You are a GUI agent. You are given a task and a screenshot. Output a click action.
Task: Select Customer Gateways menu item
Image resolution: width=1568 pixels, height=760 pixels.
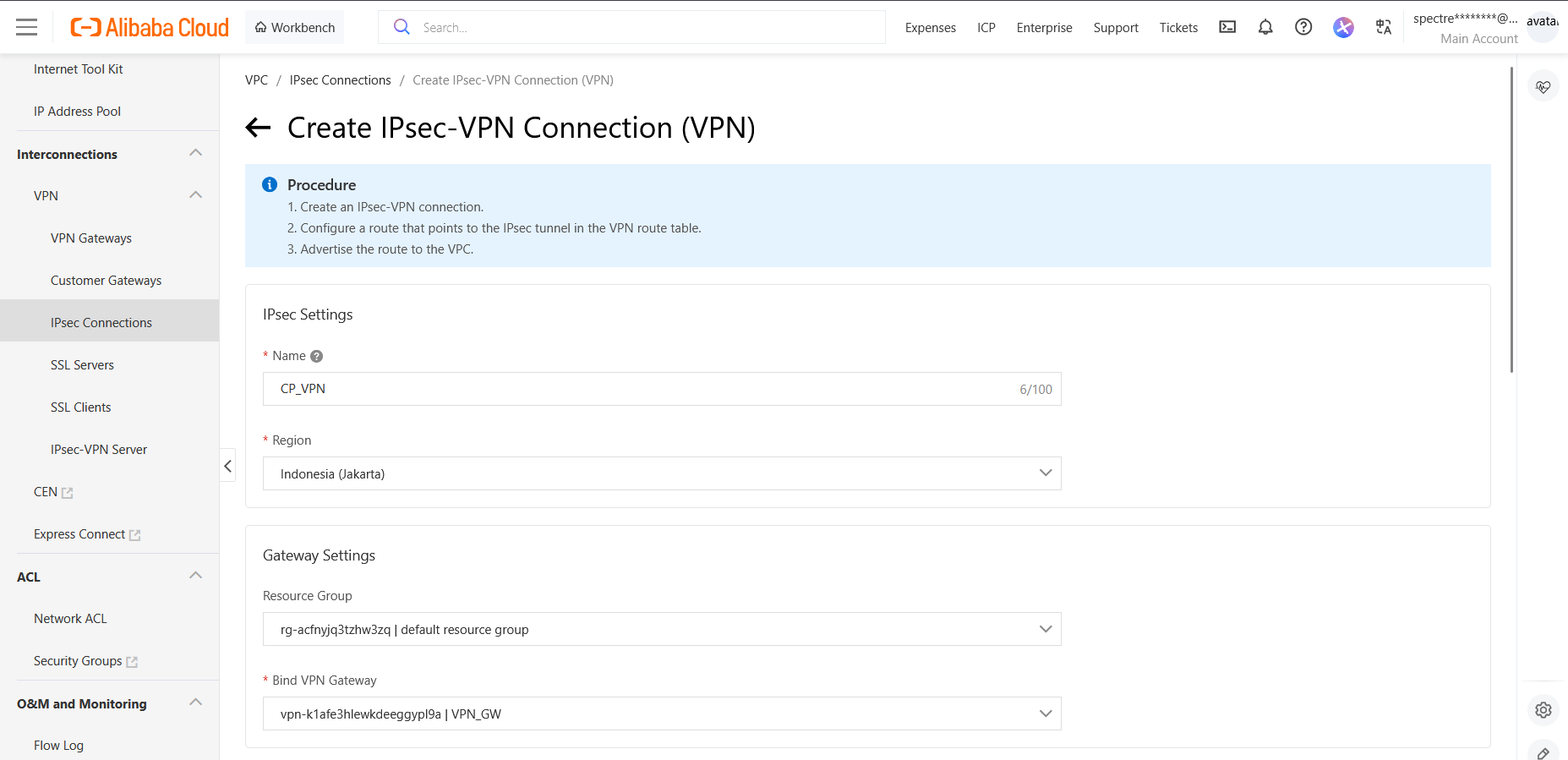pos(106,281)
